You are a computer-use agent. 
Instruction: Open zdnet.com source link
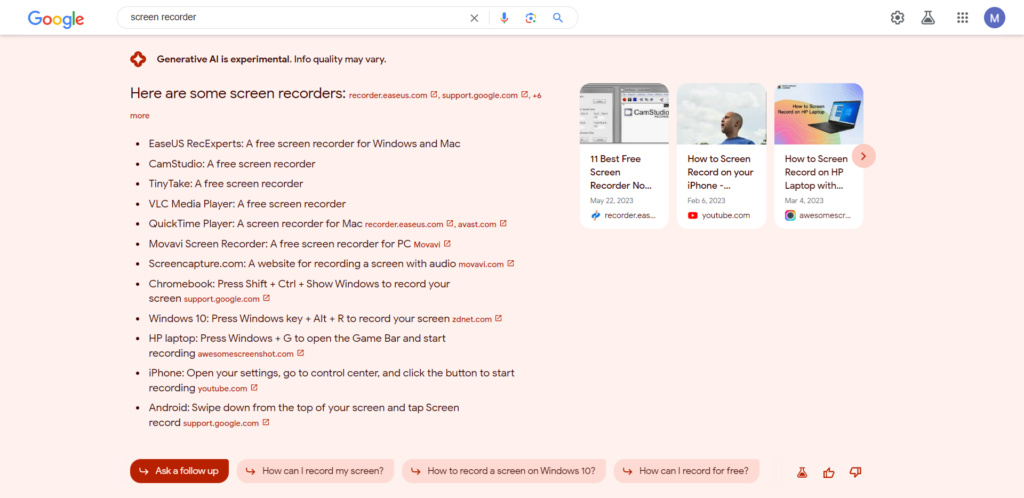477,319
